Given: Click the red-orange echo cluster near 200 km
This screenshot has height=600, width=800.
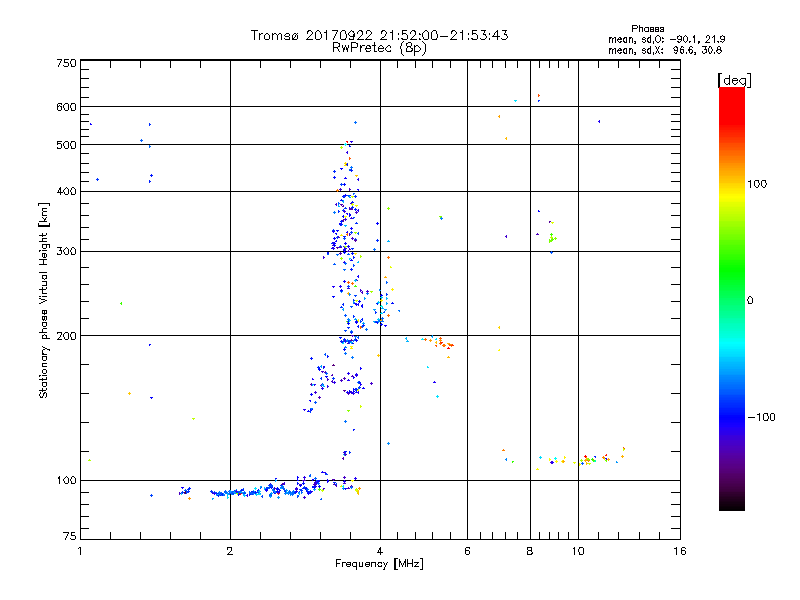Looking at the screenshot, I should pos(443,343).
